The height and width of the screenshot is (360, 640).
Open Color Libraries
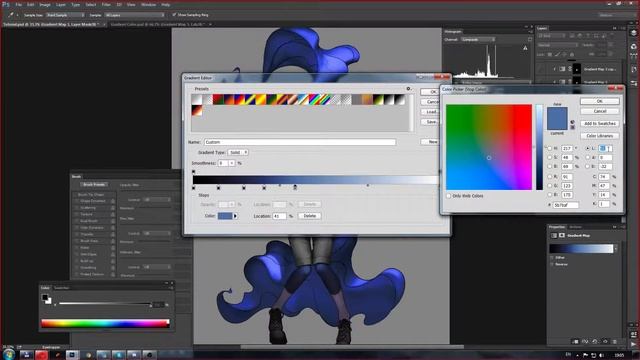click(599, 136)
